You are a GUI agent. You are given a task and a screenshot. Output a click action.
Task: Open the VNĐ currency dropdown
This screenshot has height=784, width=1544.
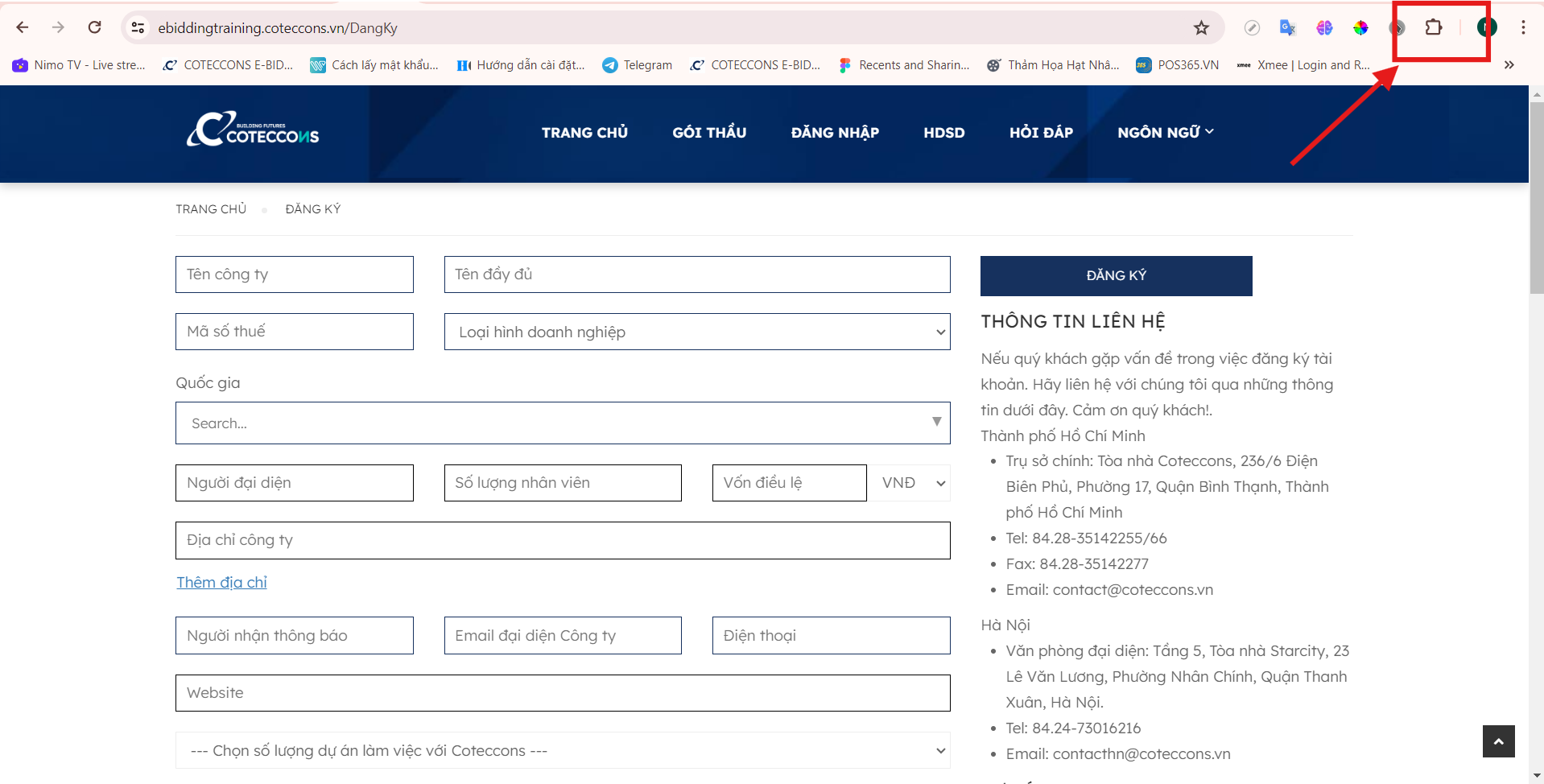point(908,483)
